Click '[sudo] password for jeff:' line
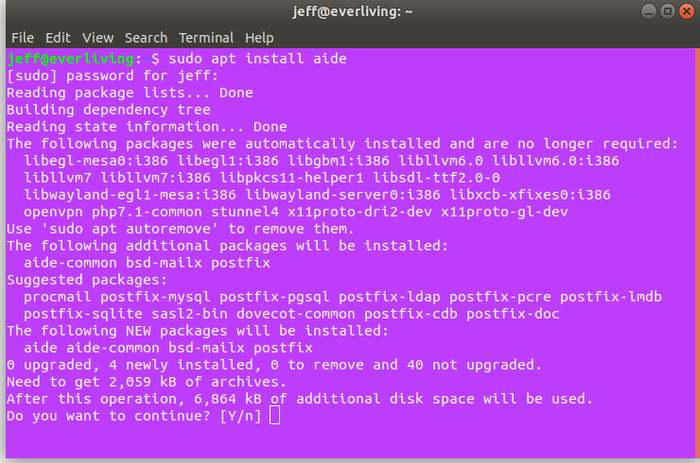700x463 pixels. click(x=112, y=75)
